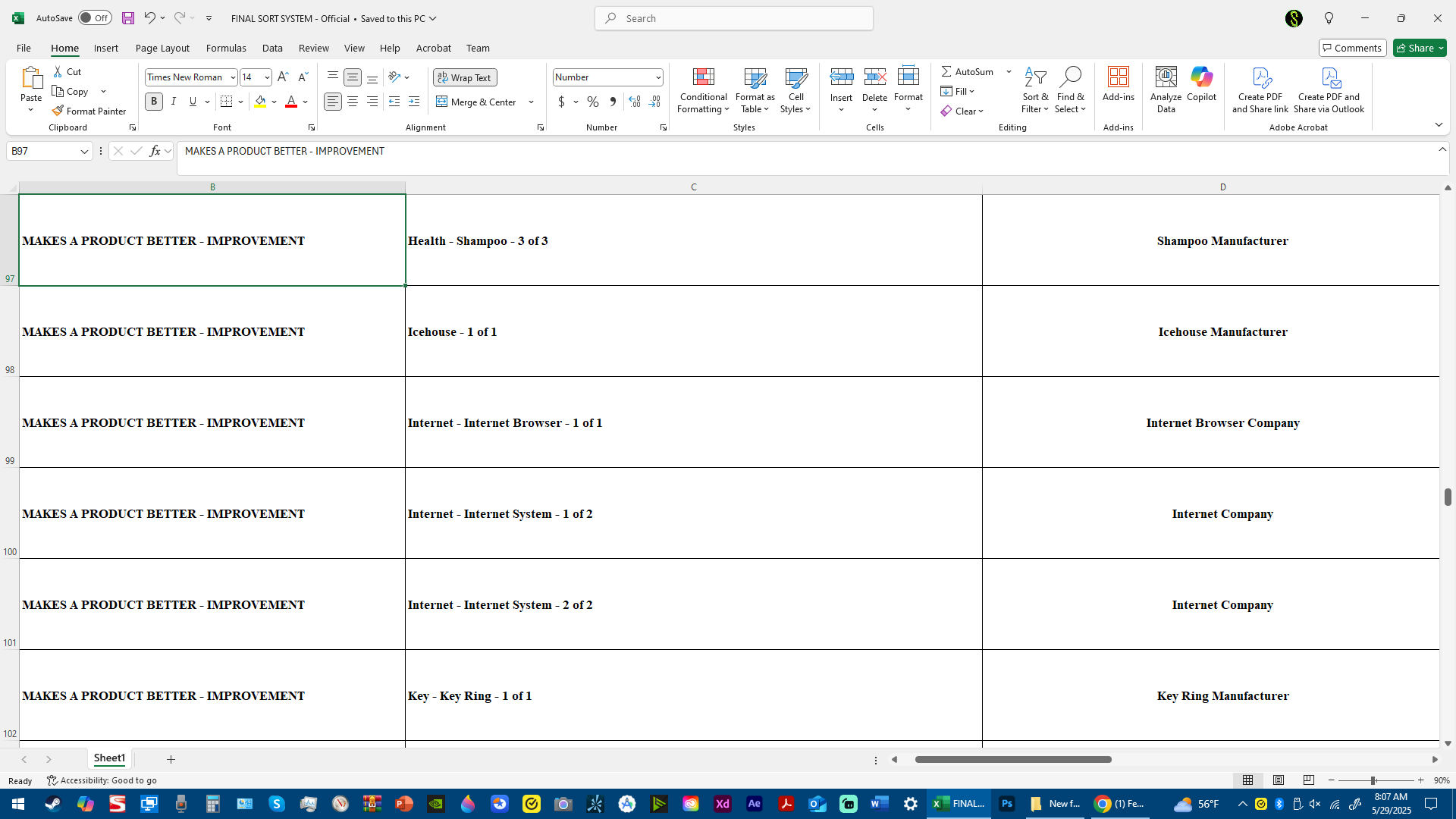Image resolution: width=1456 pixels, height=819 pixels.
Task: Click Increase Font Size icon
Action: (x=283, y=77)
